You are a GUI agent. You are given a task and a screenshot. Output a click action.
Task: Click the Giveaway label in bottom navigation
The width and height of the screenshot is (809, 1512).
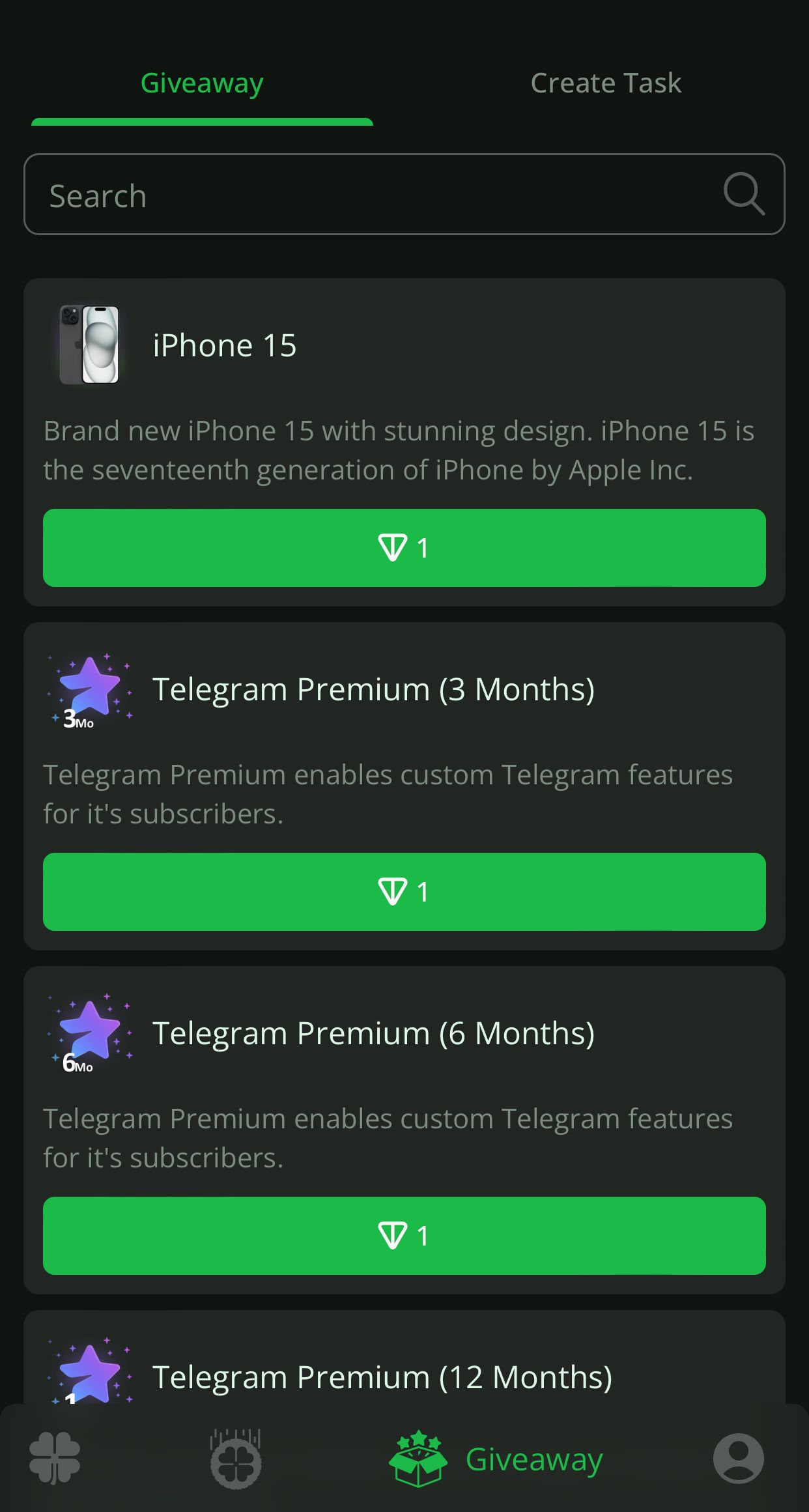(534, 1459)
